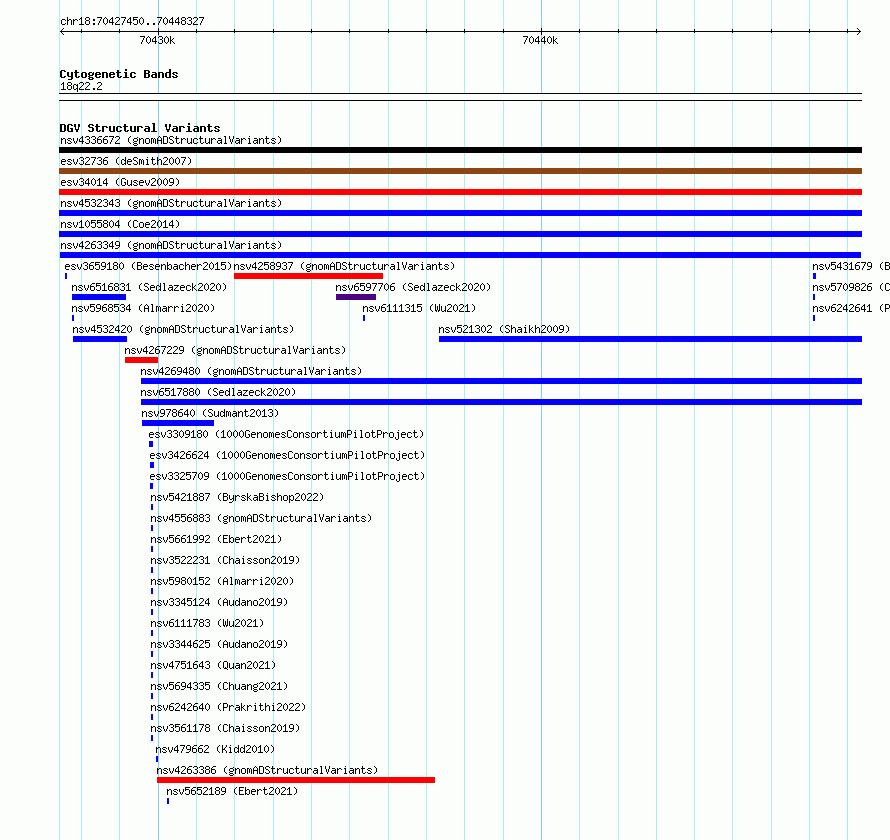Click the purple nsv6597706 variant bar
Image resolution: width=890 pixels, height=840 pixels.
point(356,297)
